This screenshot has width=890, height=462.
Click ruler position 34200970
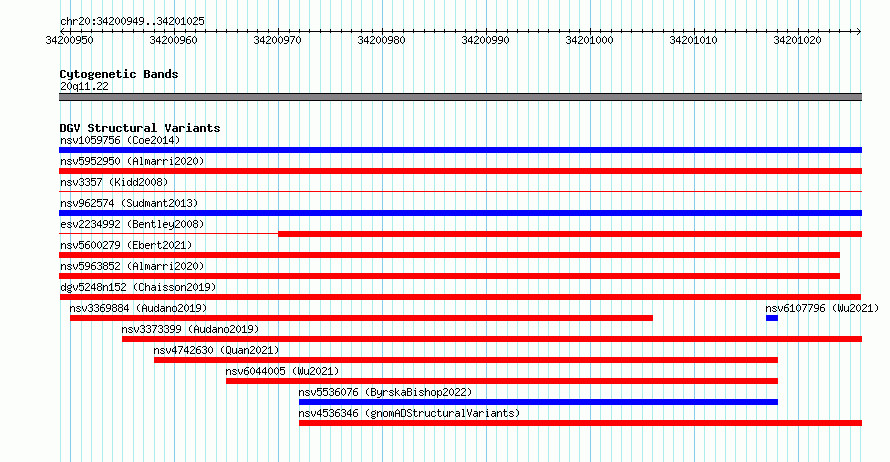[278, 40]
